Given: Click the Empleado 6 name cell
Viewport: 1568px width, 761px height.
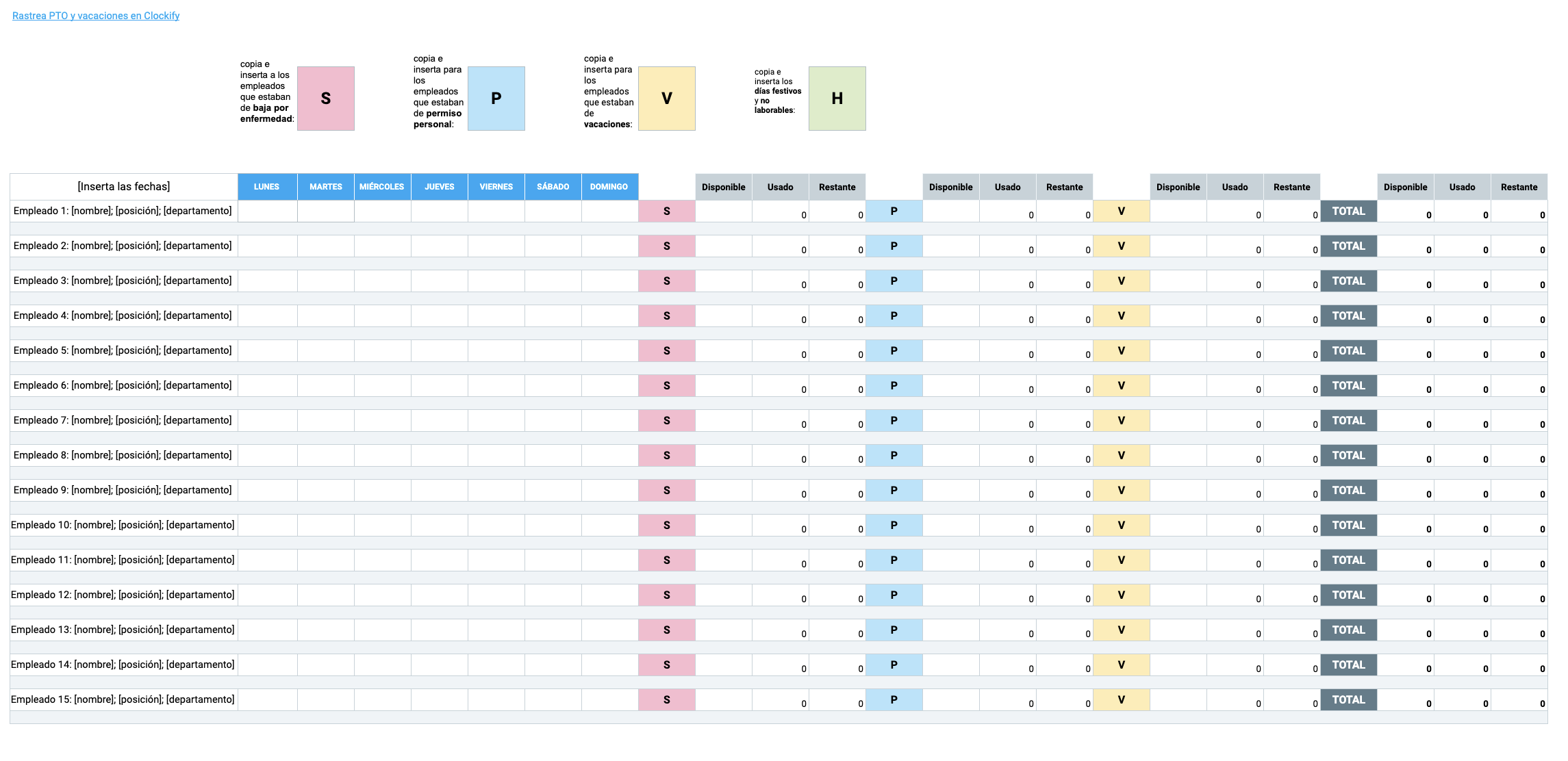Looking at the screenshot, I should click(124, 385).
